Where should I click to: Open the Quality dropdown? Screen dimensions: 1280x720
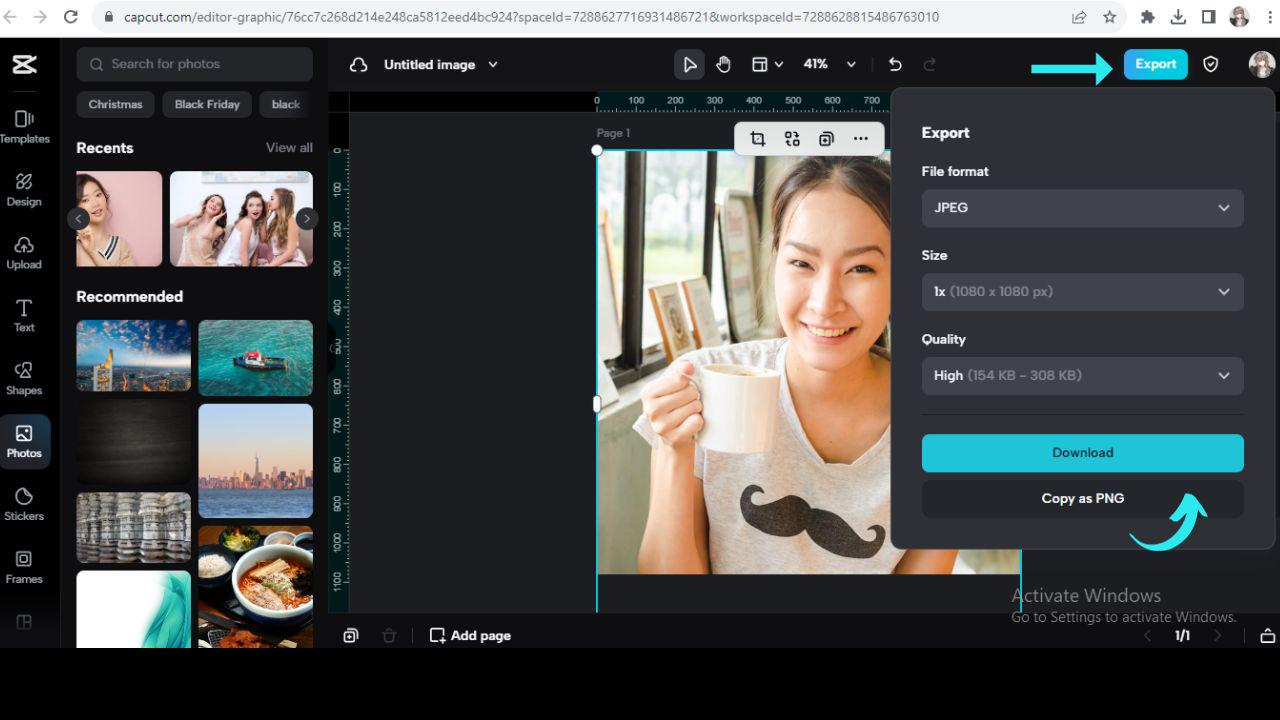click(1082, 376)
